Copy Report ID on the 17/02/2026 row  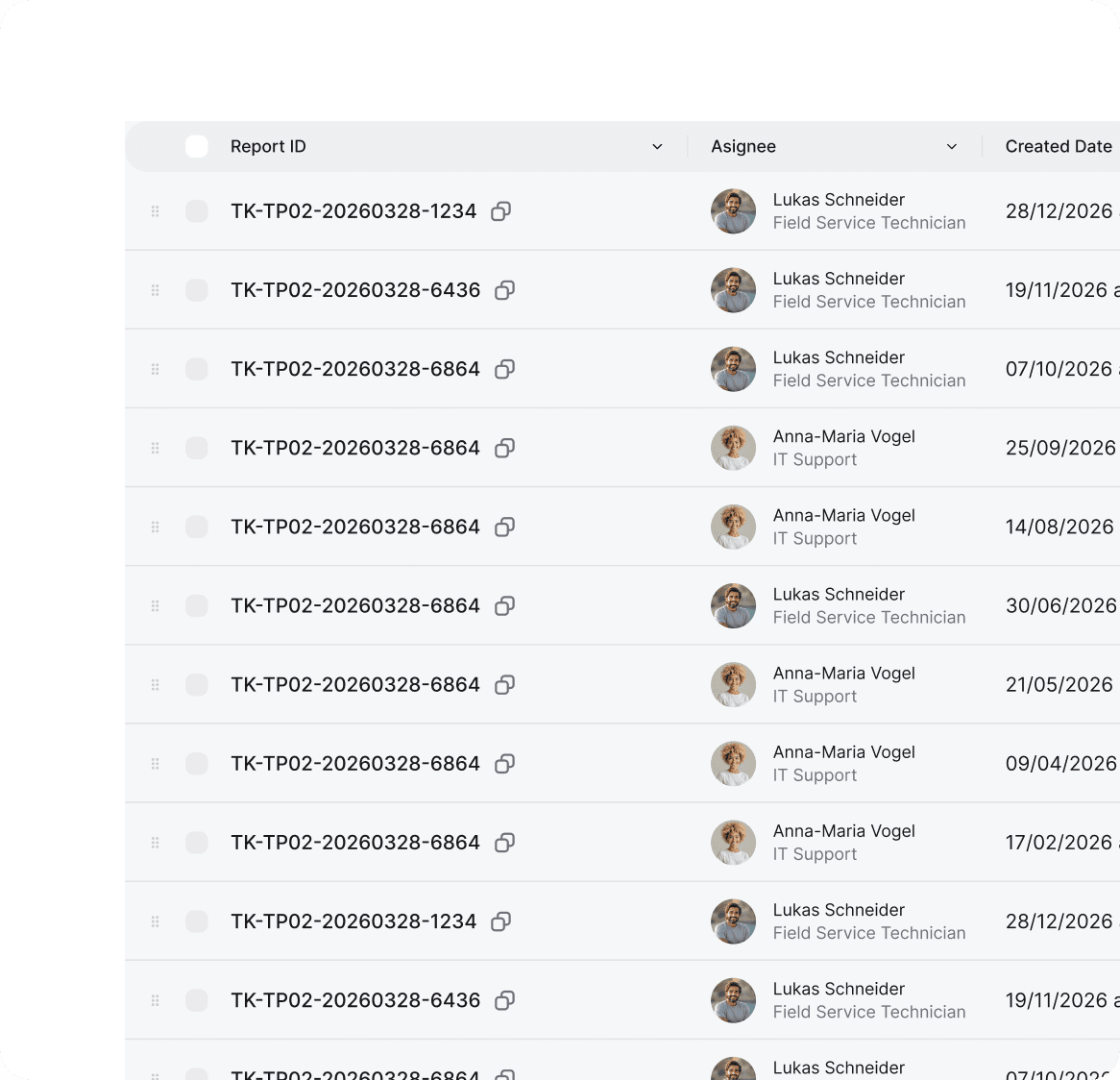504,843
